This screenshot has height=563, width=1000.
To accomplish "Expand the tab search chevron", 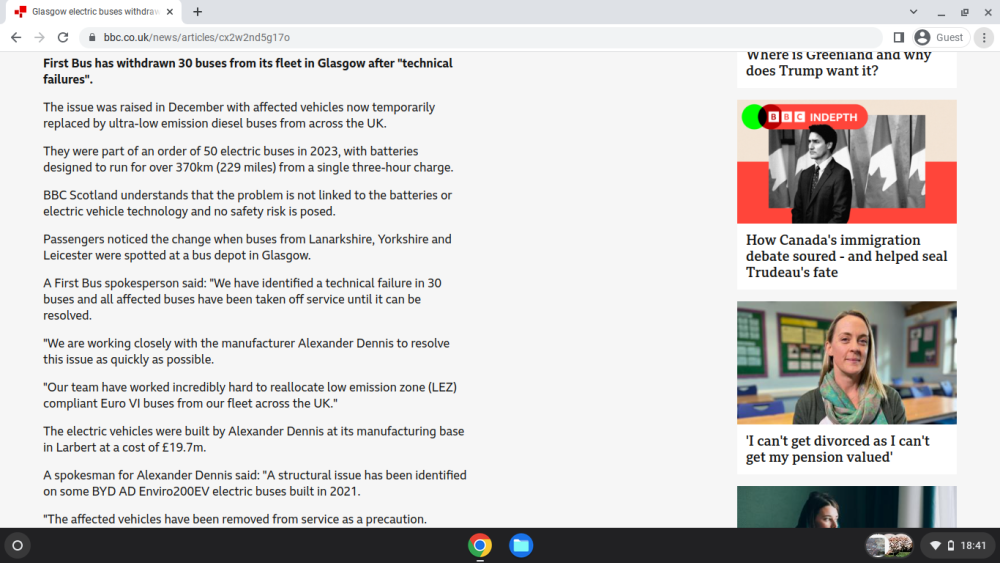I will point(913,11).
